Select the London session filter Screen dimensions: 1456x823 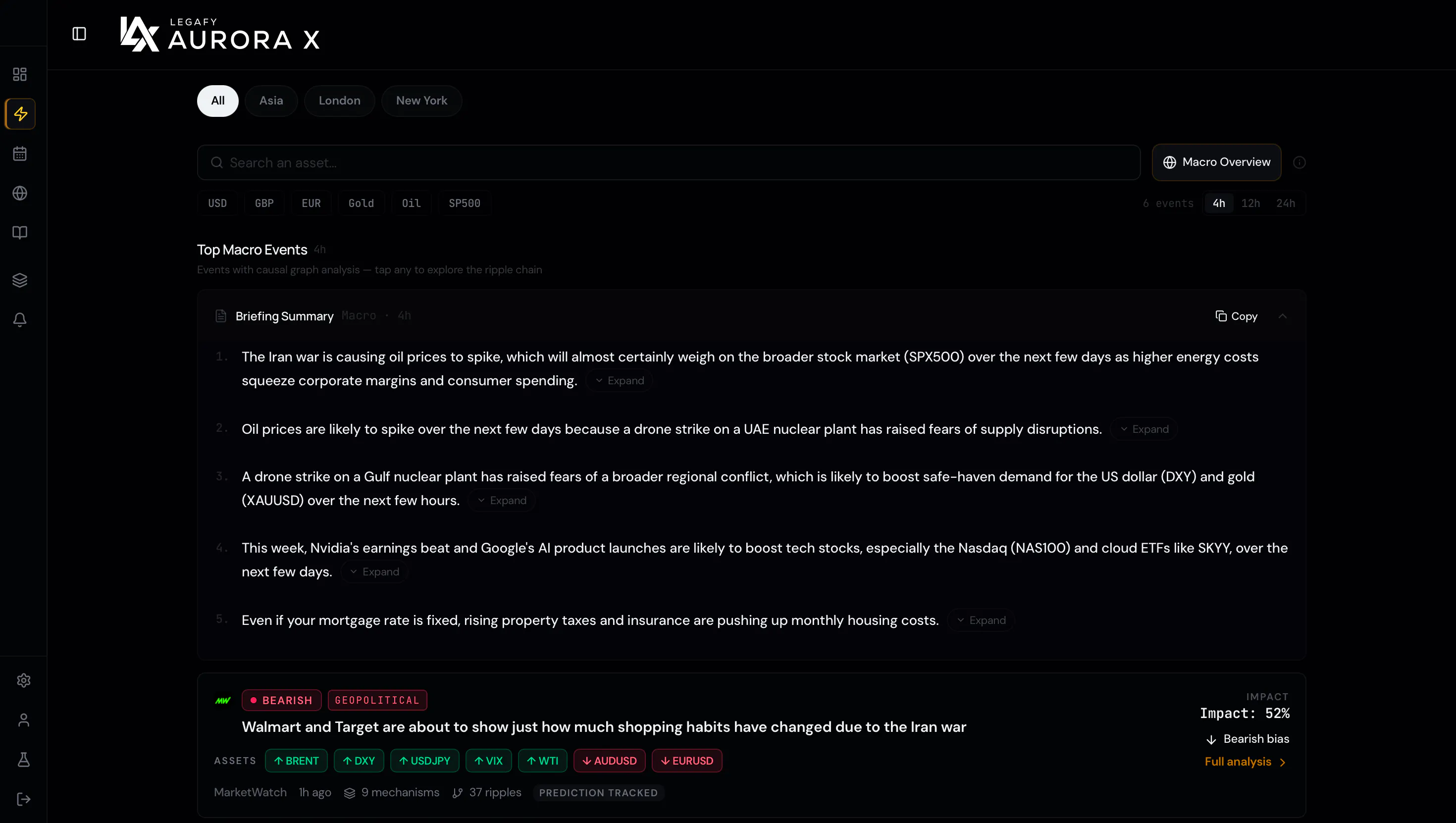click(x=340, y=101)
